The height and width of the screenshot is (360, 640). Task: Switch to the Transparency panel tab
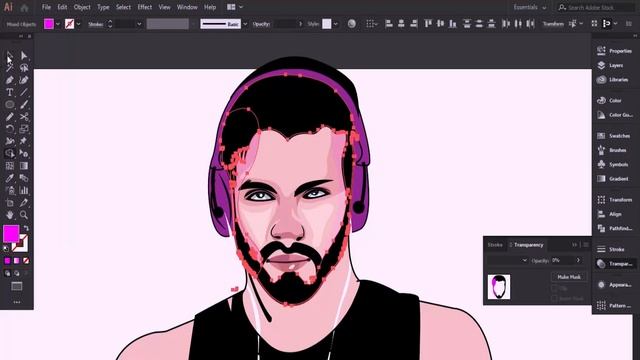528,245
